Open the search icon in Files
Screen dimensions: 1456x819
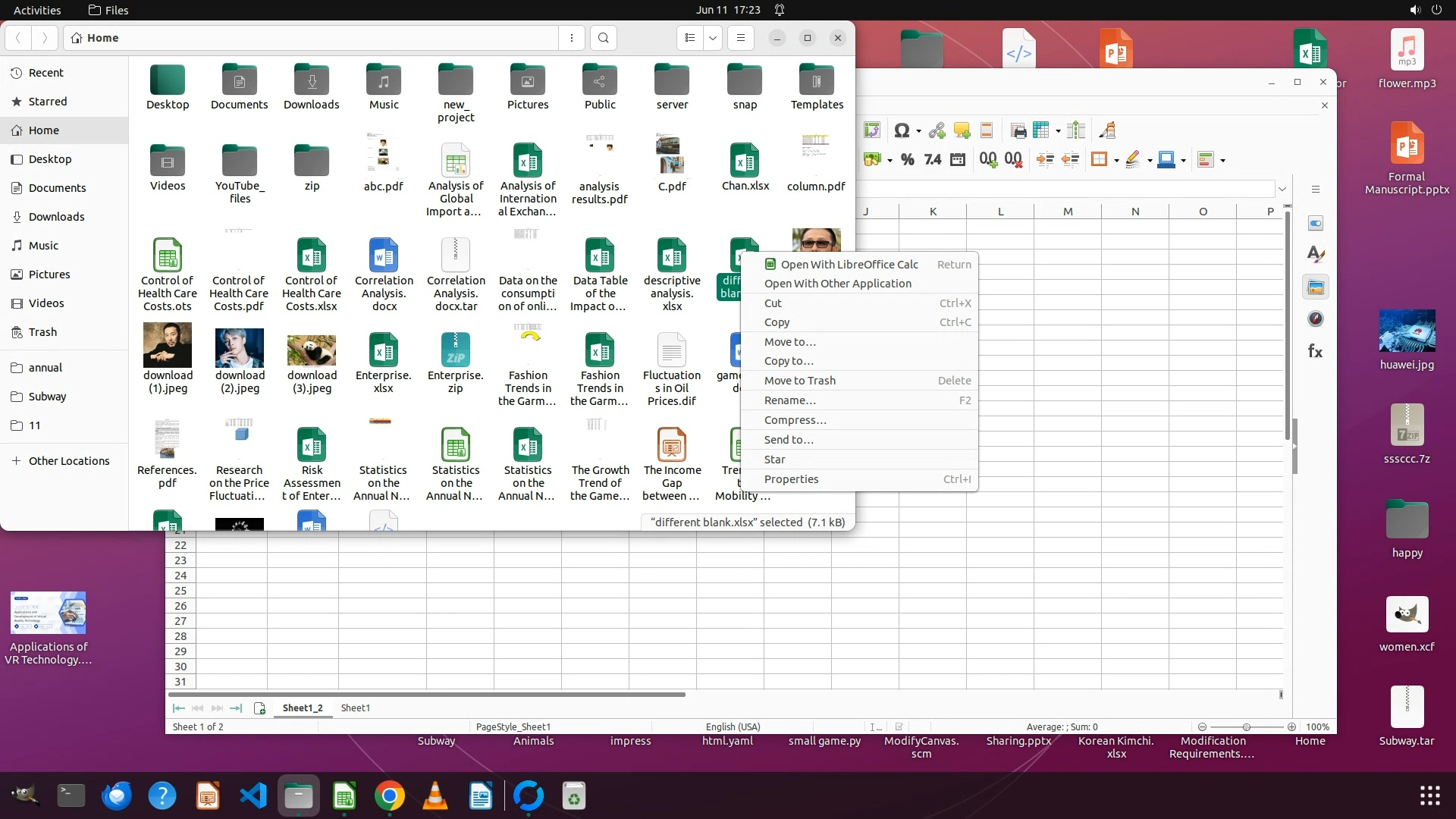pos(603,38)
